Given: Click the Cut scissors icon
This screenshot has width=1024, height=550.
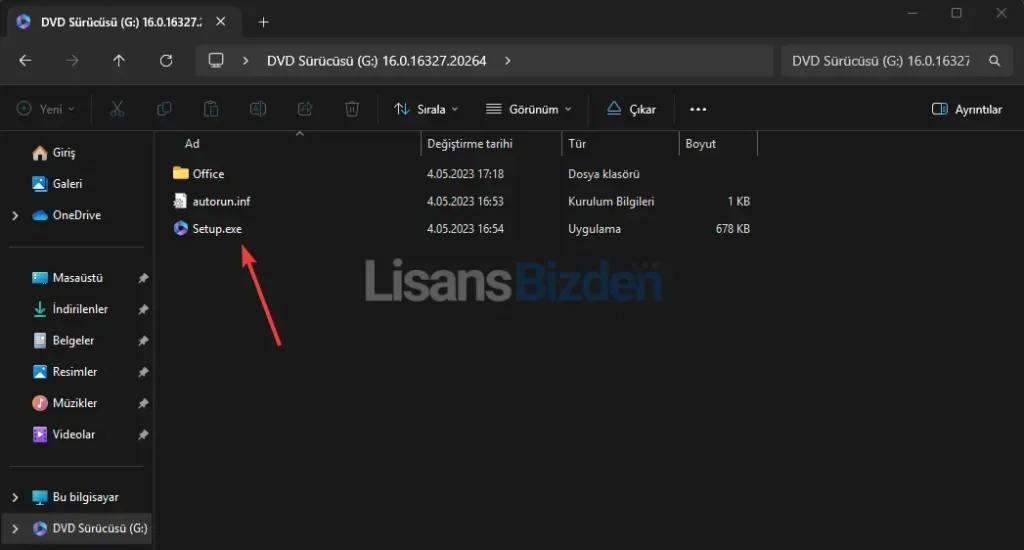Looking at the screenshot, I should coord(117,109).
